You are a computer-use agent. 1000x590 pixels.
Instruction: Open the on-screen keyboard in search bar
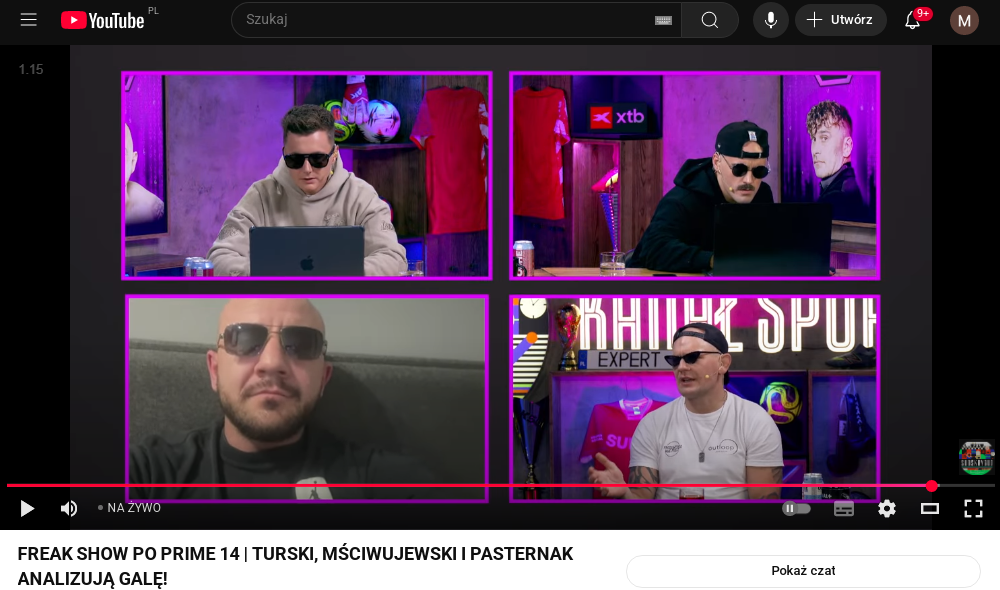click(x=663, y=20)
